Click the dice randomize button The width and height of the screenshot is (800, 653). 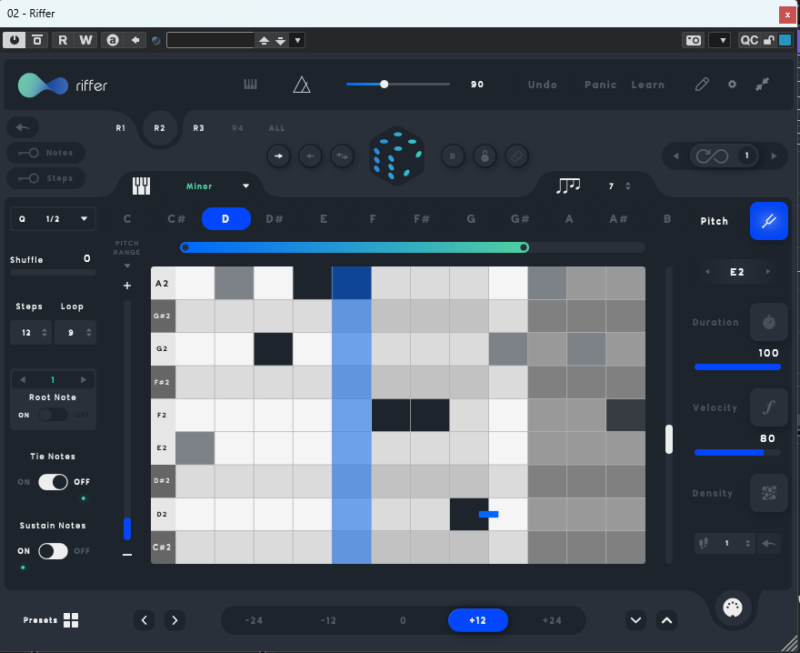click(397, 156)
